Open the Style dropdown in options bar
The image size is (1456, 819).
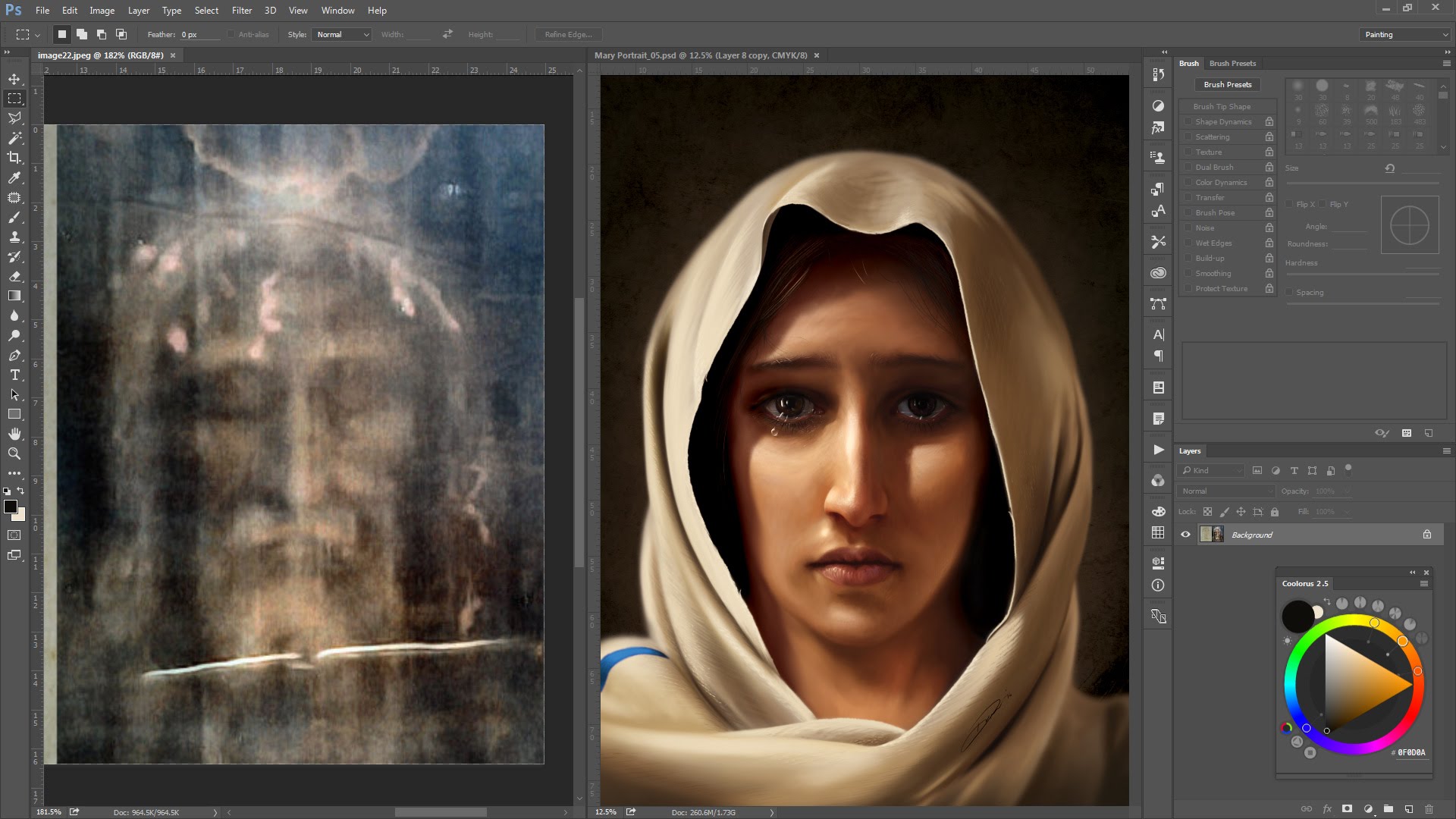coord(340,34)
